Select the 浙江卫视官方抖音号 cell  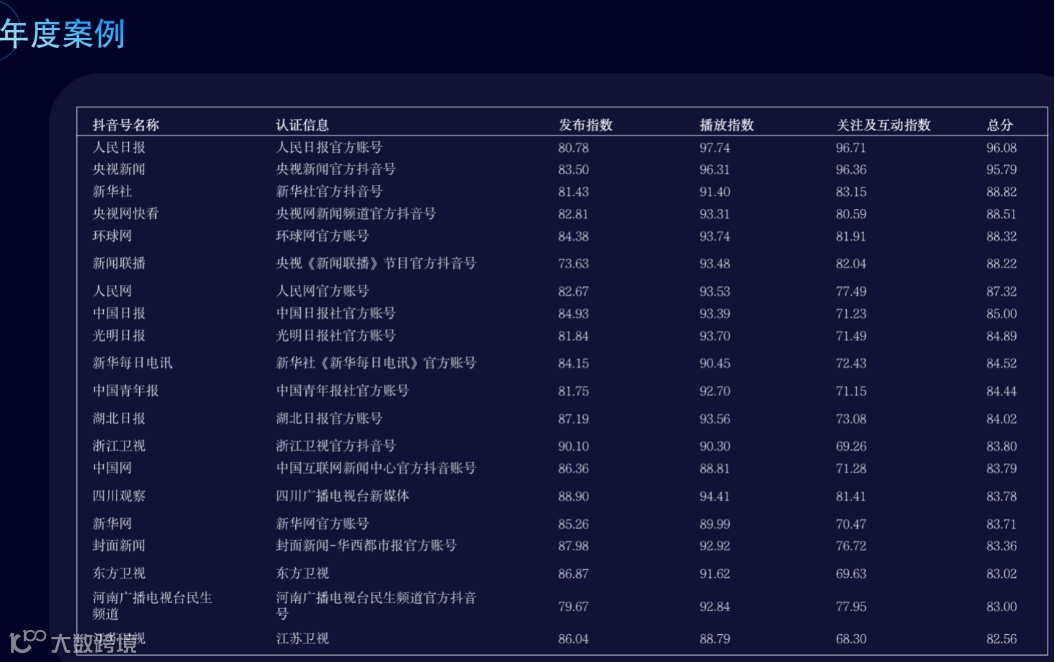tap(336, 446)
